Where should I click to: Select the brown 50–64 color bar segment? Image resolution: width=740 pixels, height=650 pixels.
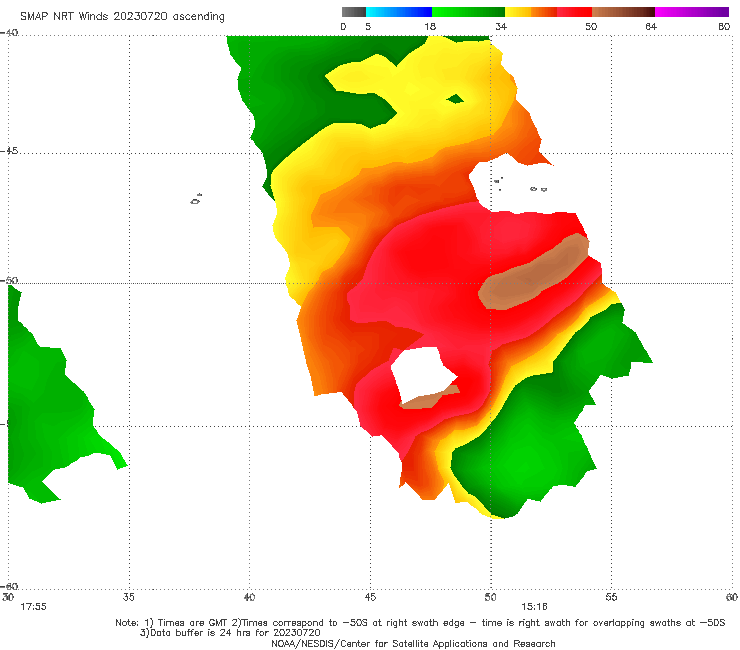623,12
